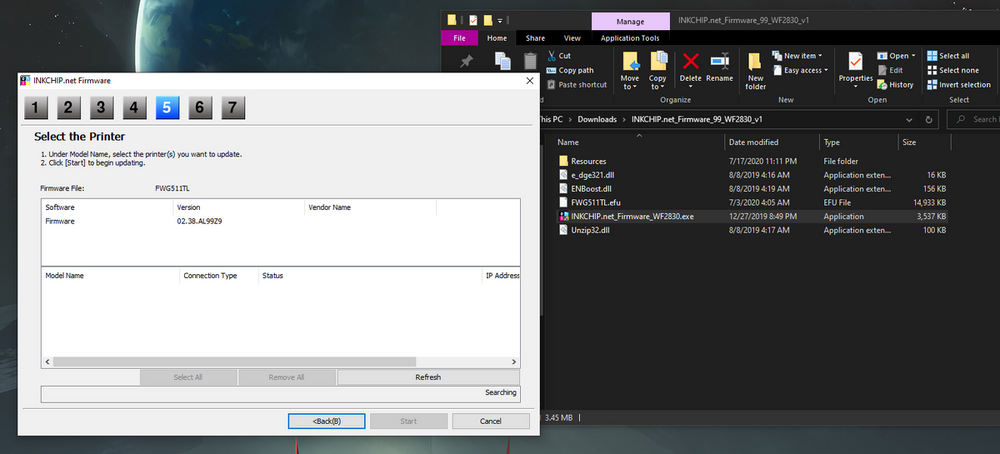Select the INKCHIP.net_Firmware_WF2830.exe file
Image resolution: width=1000 pixels, height=454 pixels.
(632, 216)
